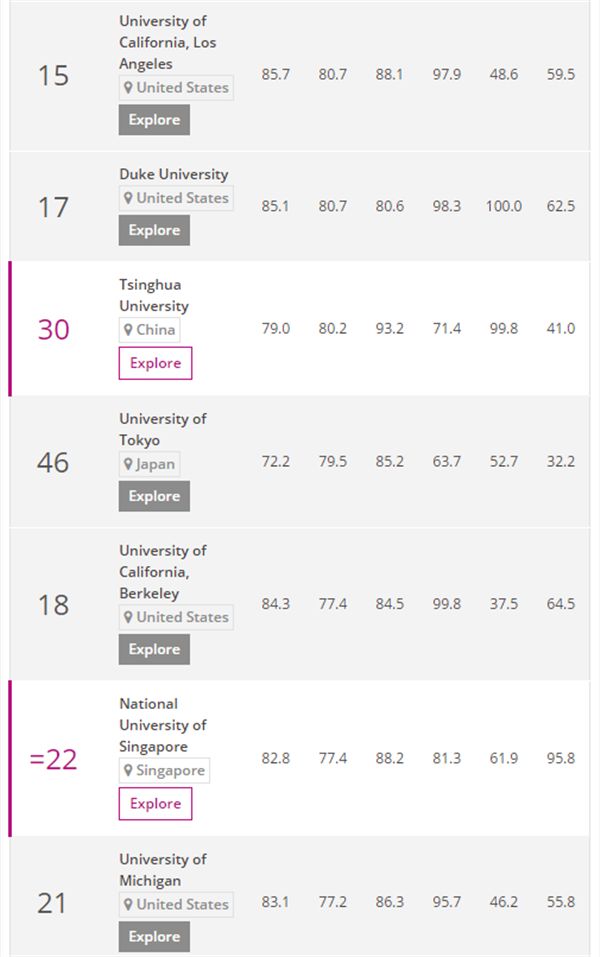Open the Tsinghua University name link
This screenshot has width=600, height=957.
coord(154,295)
